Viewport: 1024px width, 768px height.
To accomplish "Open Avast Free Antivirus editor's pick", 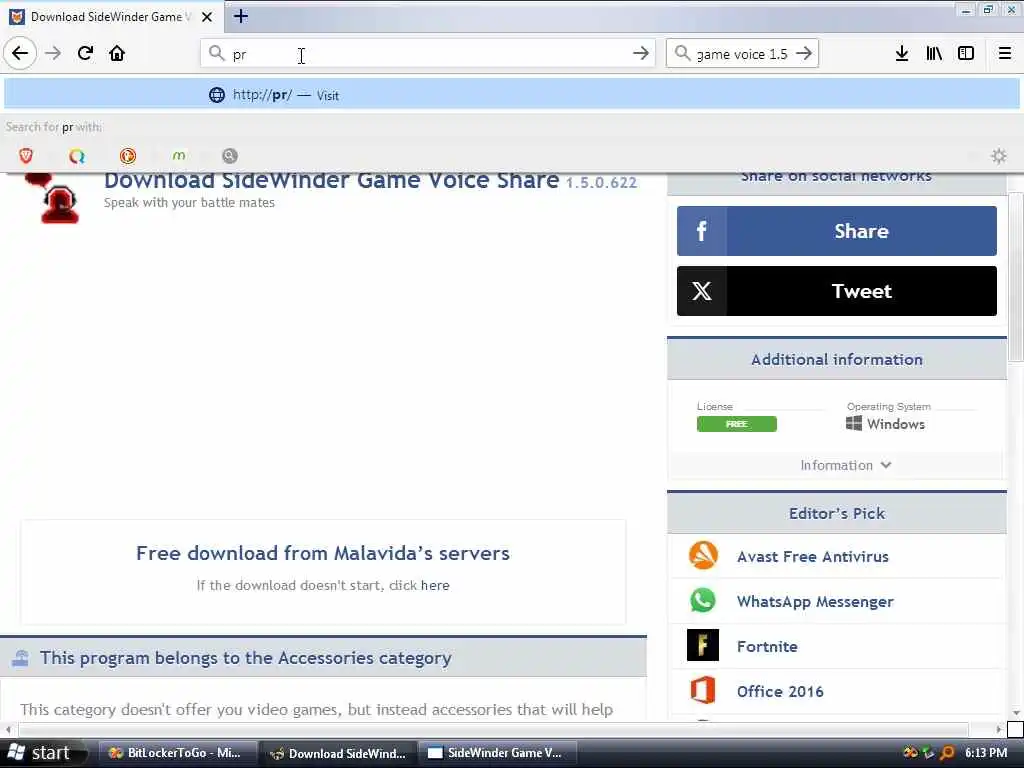I will click(812, 556).
